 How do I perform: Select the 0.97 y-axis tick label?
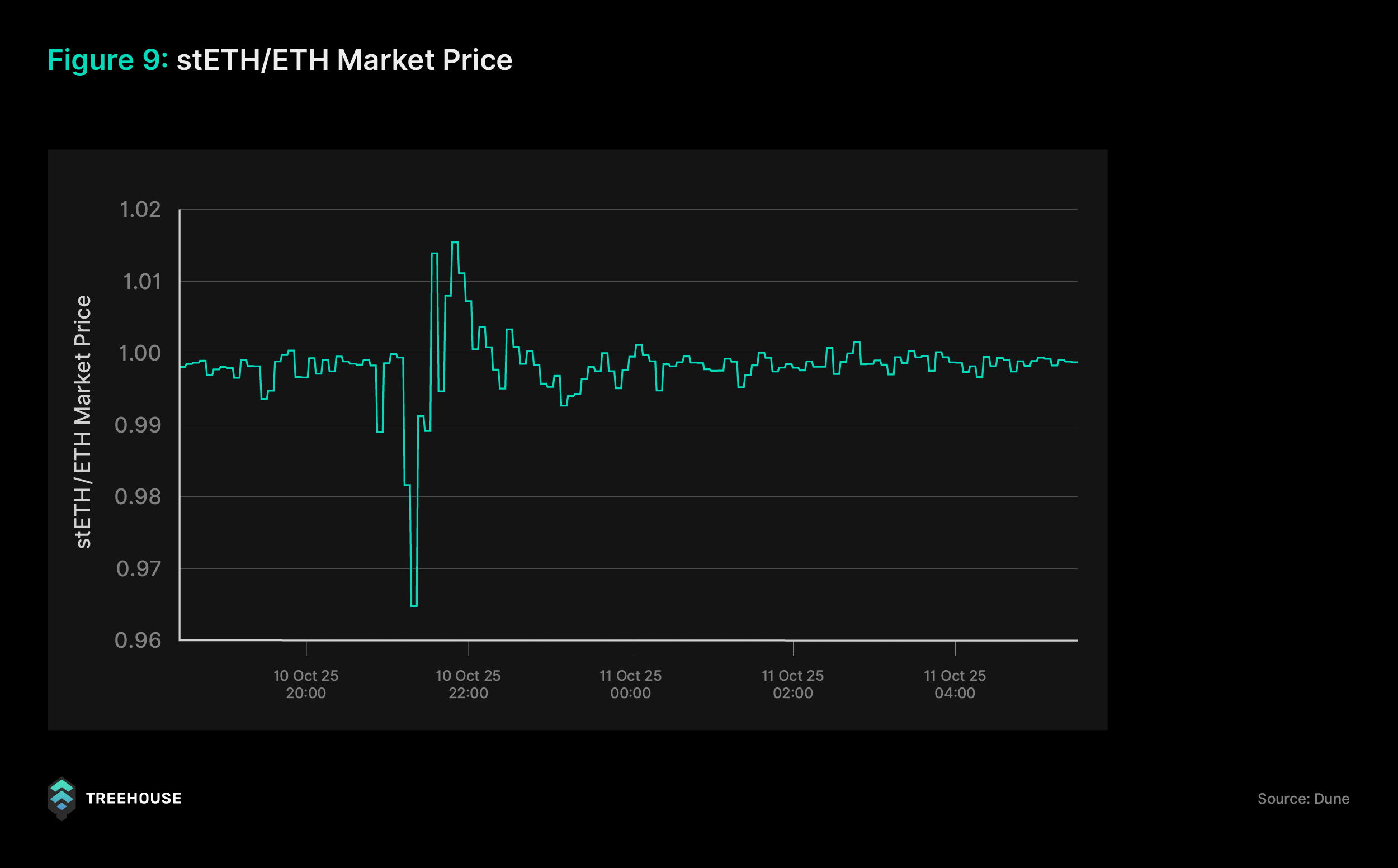[139, 569]
